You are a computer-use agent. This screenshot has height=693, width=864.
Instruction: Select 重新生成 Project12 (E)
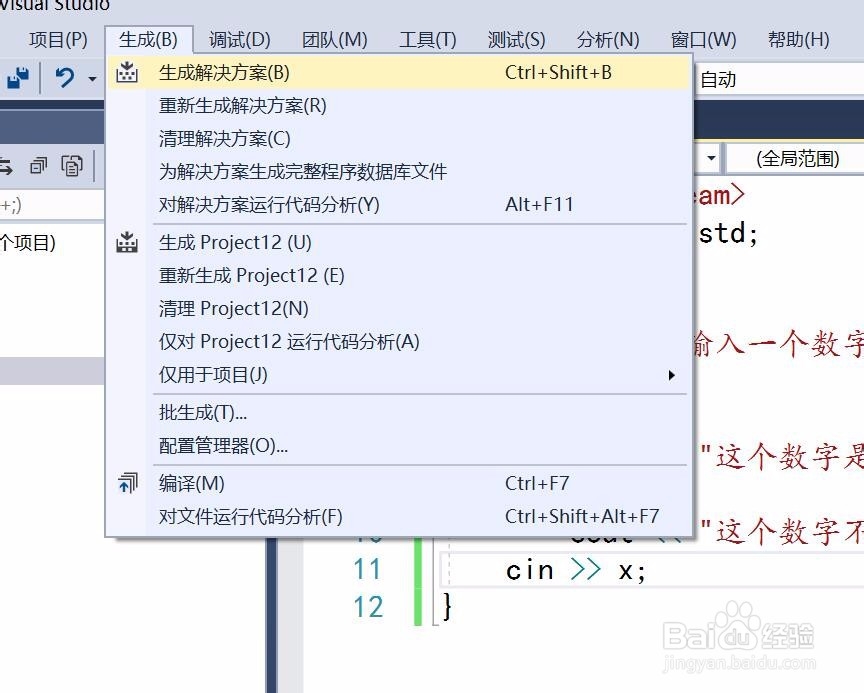coord(399,275)
